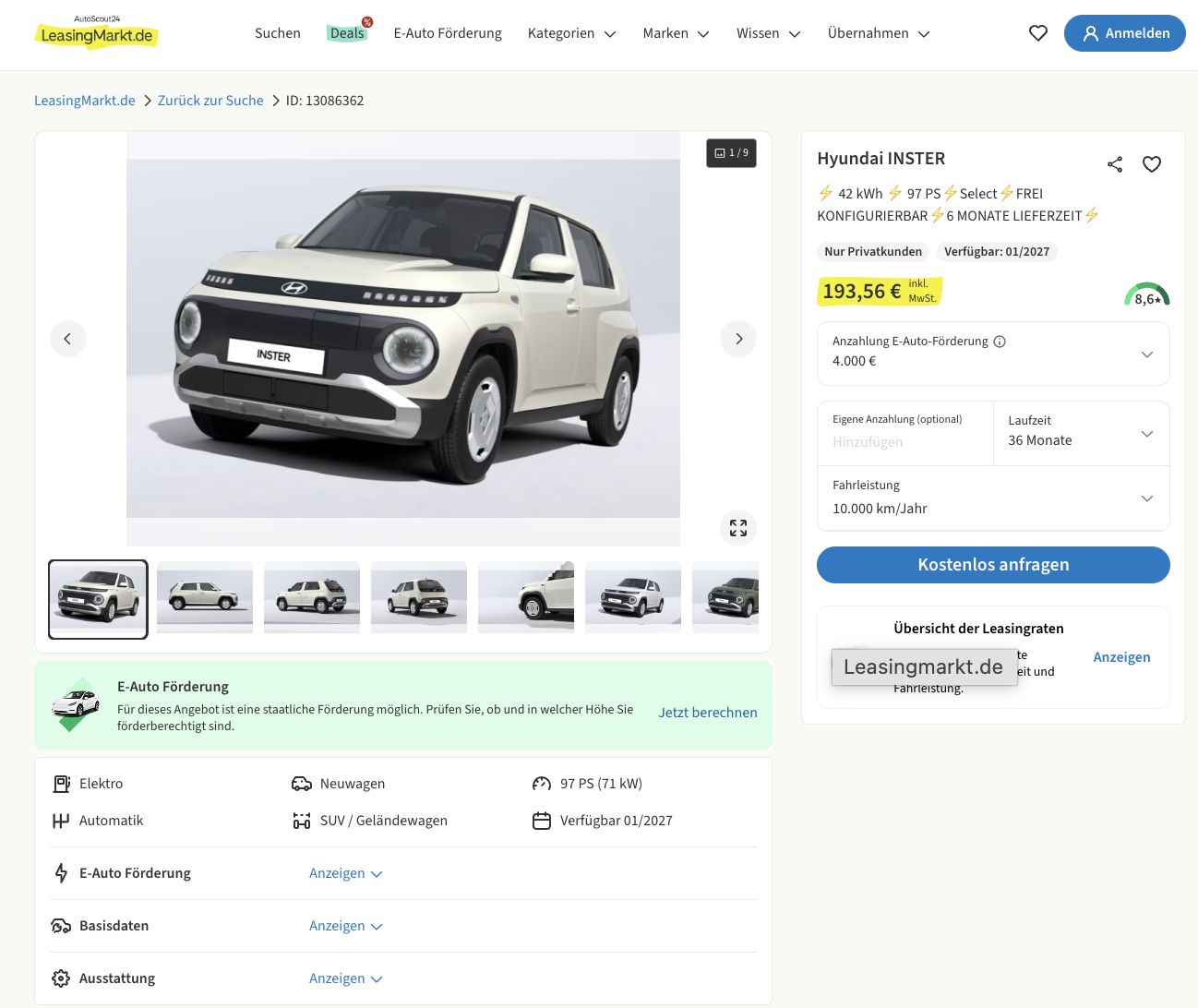Save Hyundai INSTER to favorites heart
Screen dimensions: 1198x1008
pyautogui.click(x=1152, y=164)
